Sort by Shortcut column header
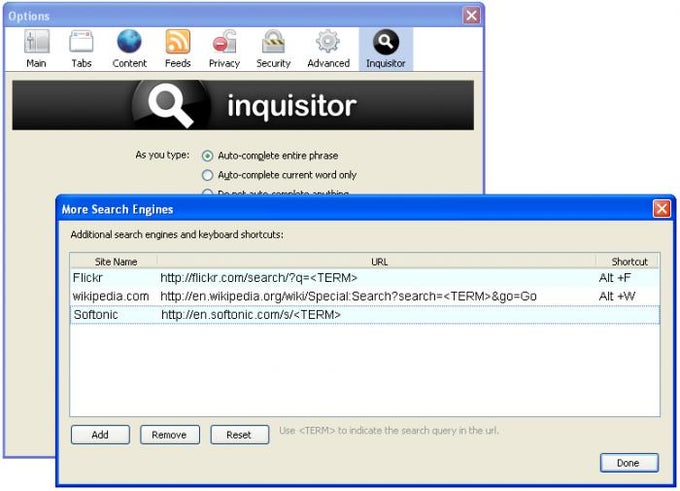 click(628, 262)
